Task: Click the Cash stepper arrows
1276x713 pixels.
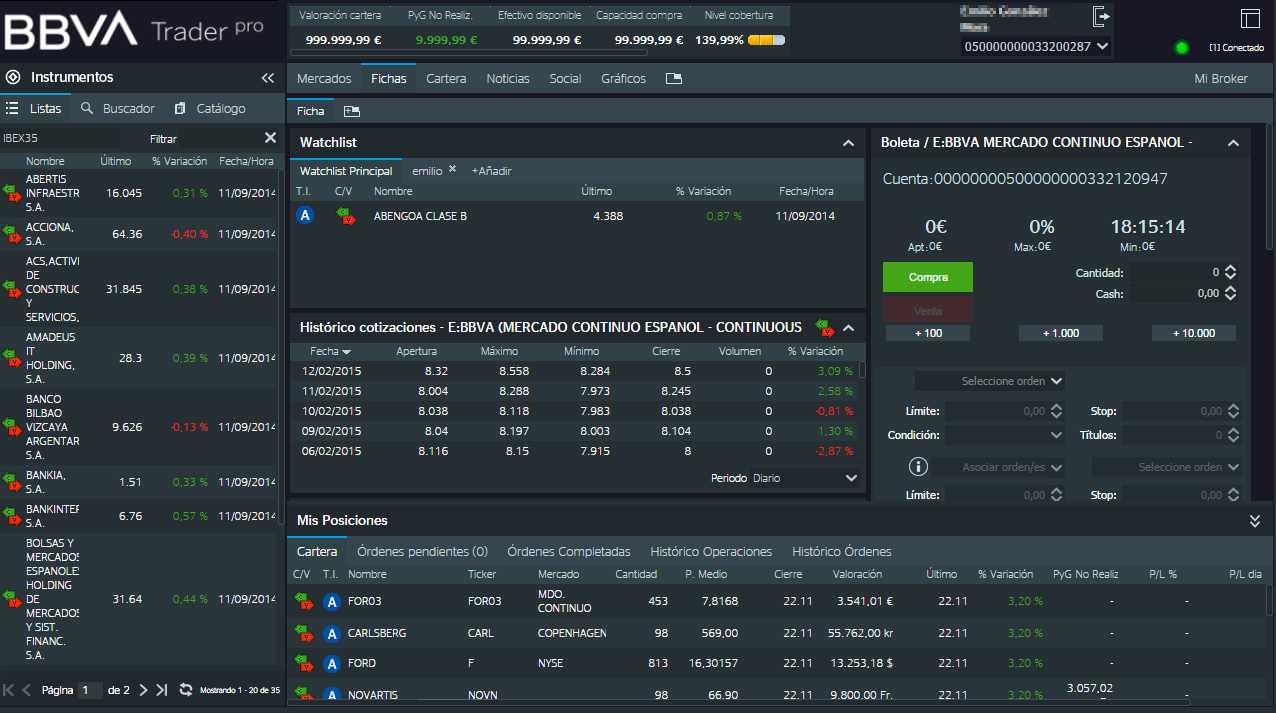Action: (x=1231, y=294)
